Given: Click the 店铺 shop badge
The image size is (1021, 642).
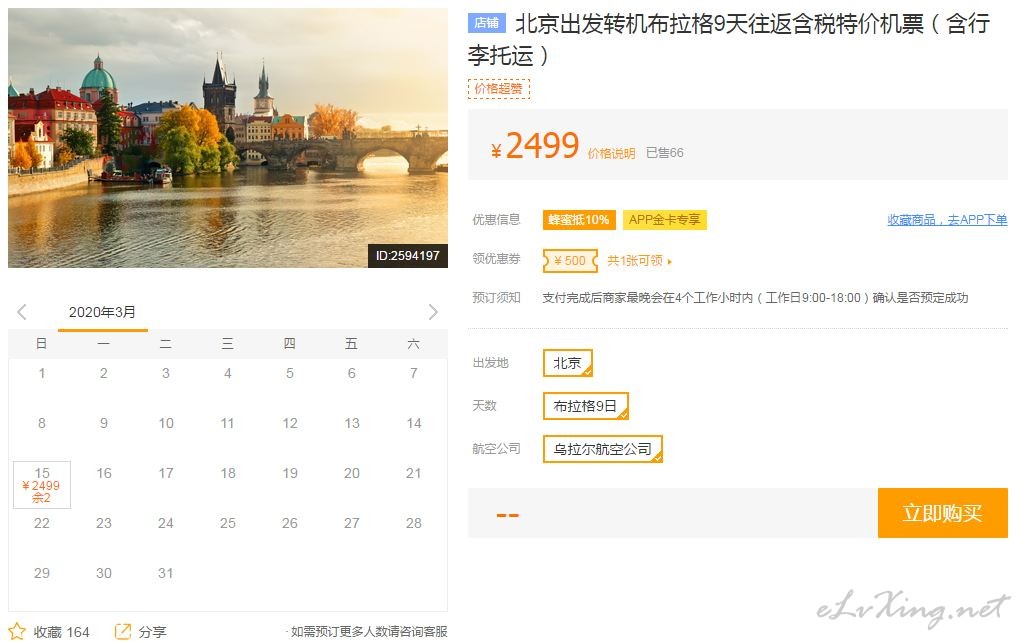Looking at the screenshot, I should click(x=486, y=23).
